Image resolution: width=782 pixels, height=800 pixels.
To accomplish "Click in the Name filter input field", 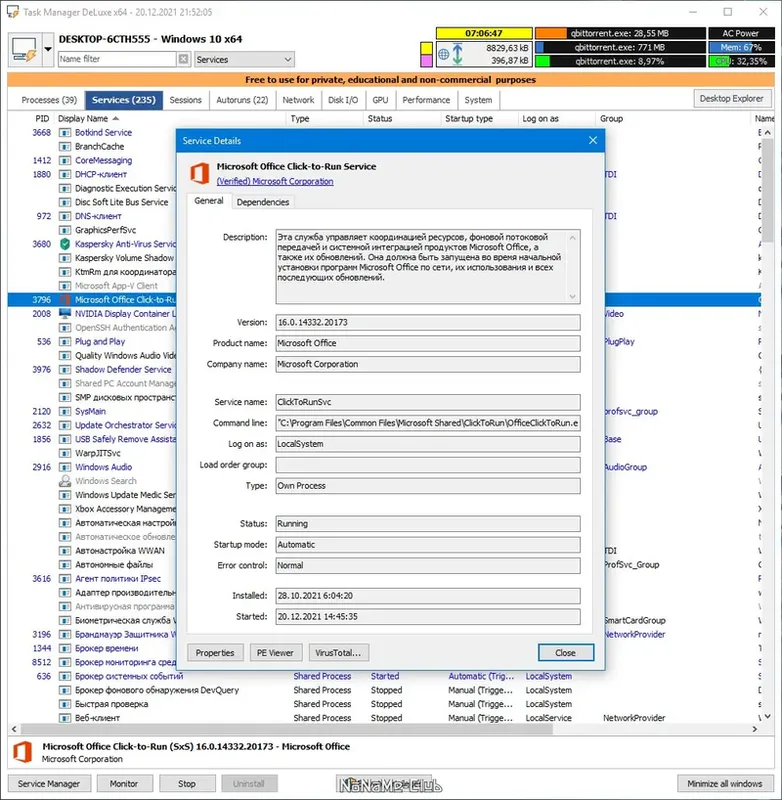I will [117, 59].
